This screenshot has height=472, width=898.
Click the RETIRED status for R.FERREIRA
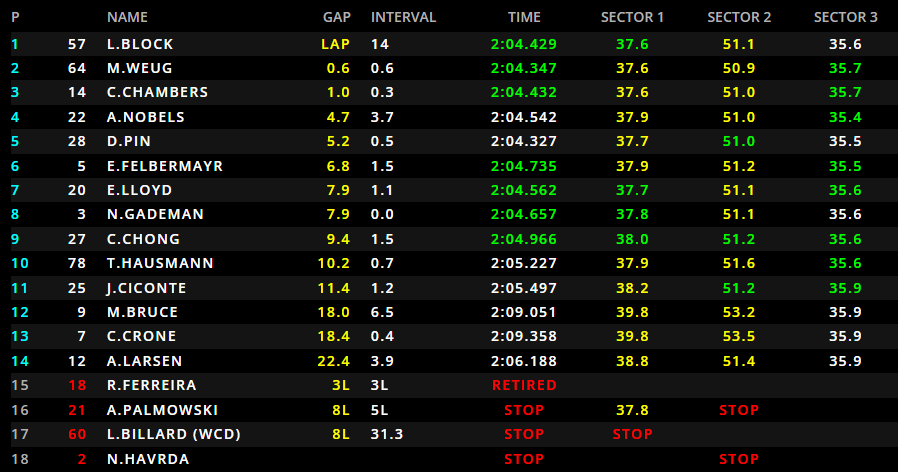(524, 384)
